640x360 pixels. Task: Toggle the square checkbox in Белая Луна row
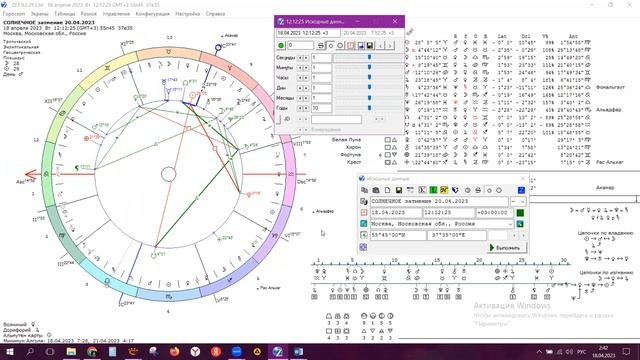388,140
